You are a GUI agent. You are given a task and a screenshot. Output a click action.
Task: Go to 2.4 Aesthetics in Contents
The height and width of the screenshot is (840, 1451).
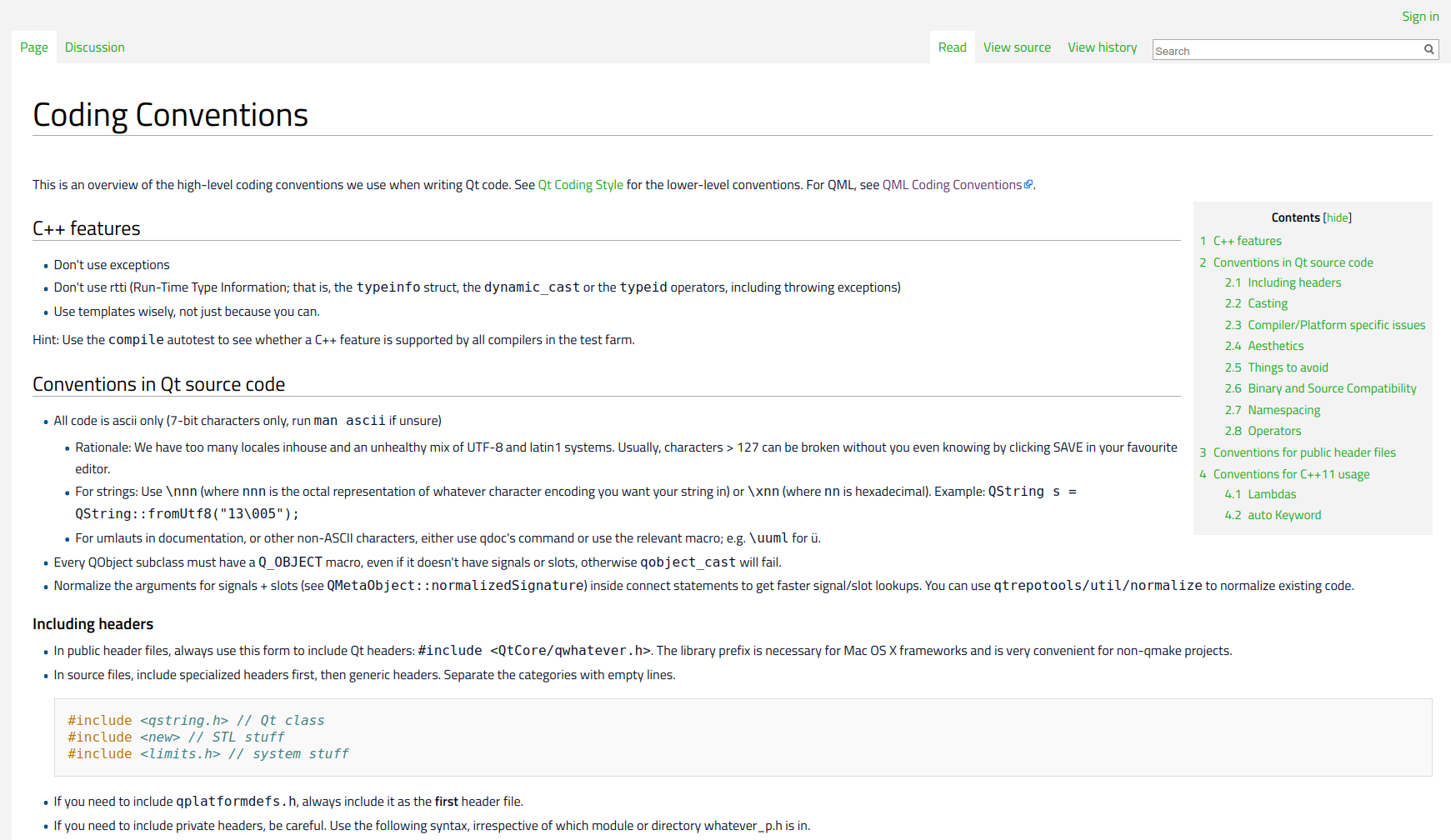coord(1264,346)
